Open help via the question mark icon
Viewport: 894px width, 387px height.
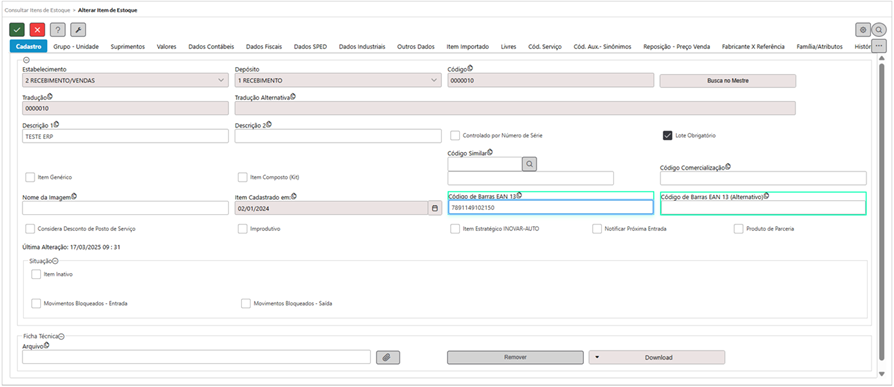coord(58,30)
